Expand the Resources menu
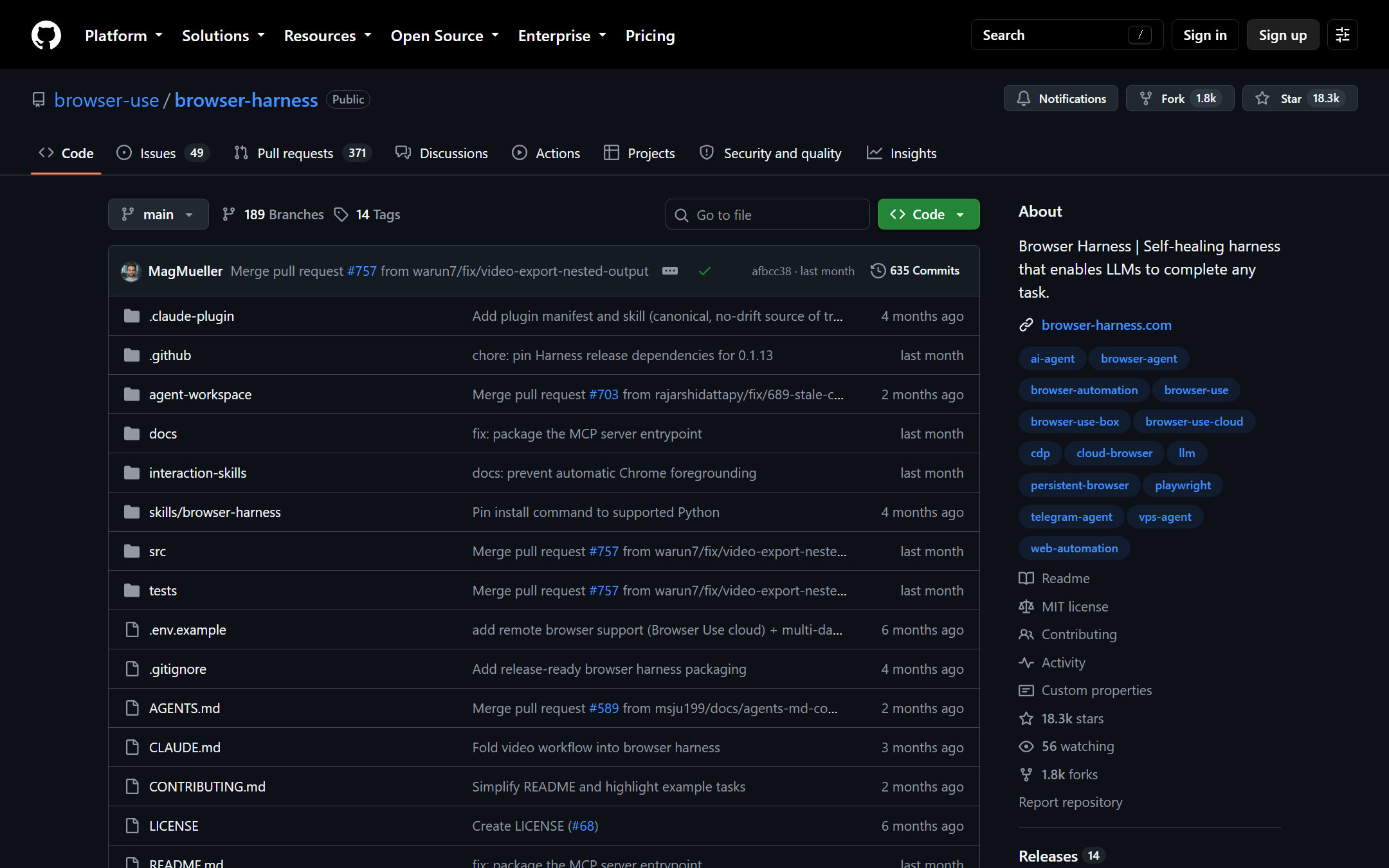Viewport: 1389px width, 868px height. (328, 35)
